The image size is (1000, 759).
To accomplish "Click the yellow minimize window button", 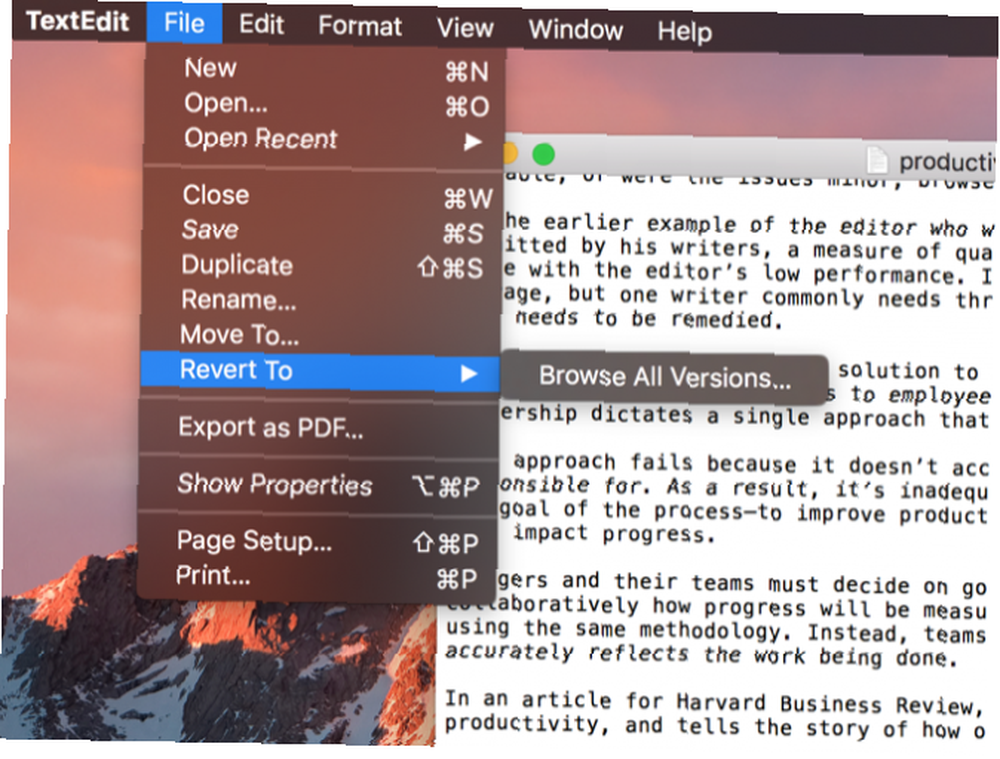I will click(509, 153).
